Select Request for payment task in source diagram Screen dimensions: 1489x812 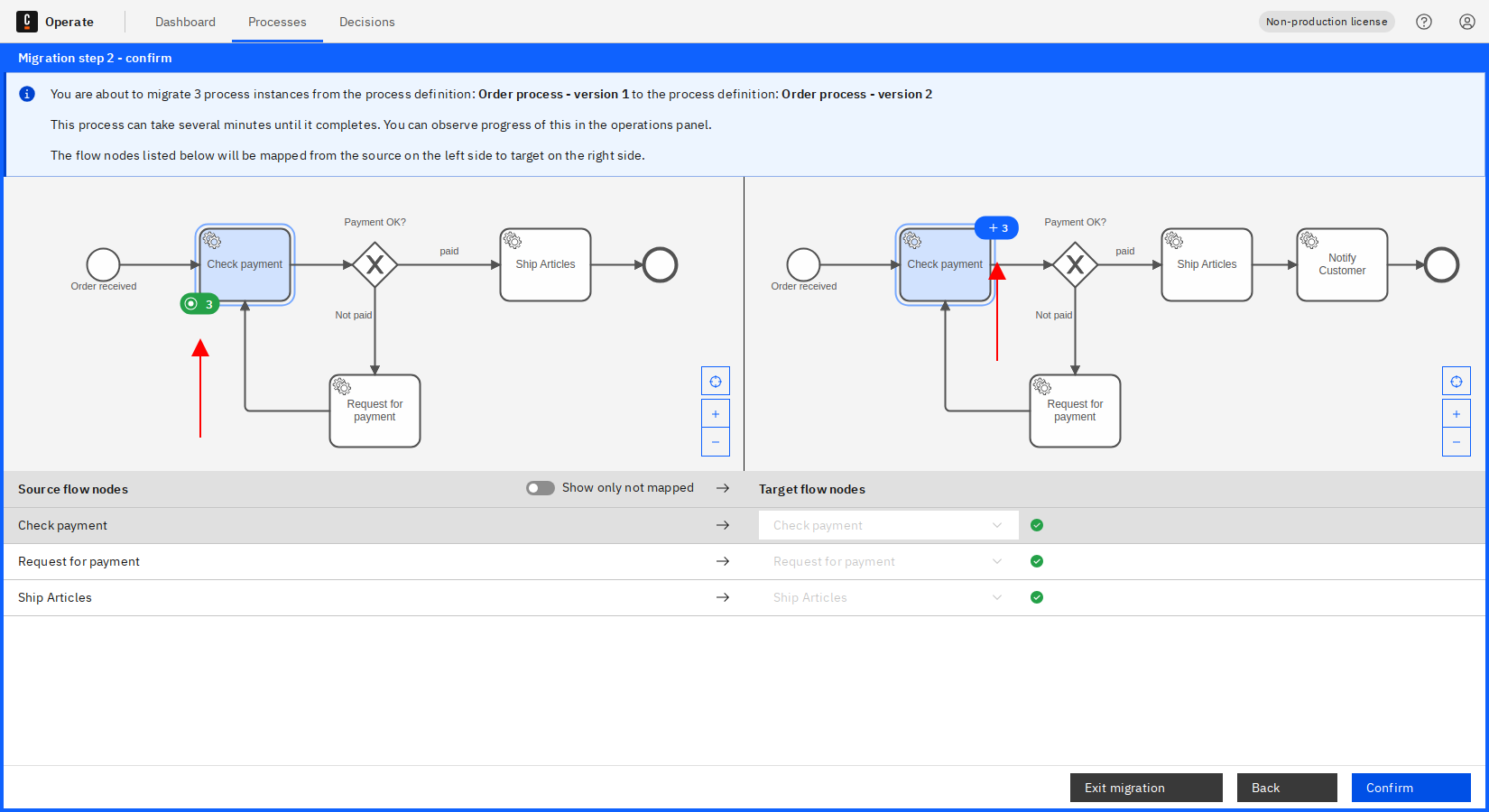coord(375,411)
